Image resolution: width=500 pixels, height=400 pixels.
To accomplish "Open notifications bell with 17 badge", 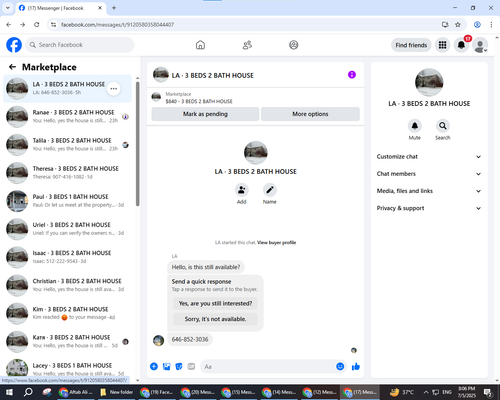I will click(x=461, y=45).
